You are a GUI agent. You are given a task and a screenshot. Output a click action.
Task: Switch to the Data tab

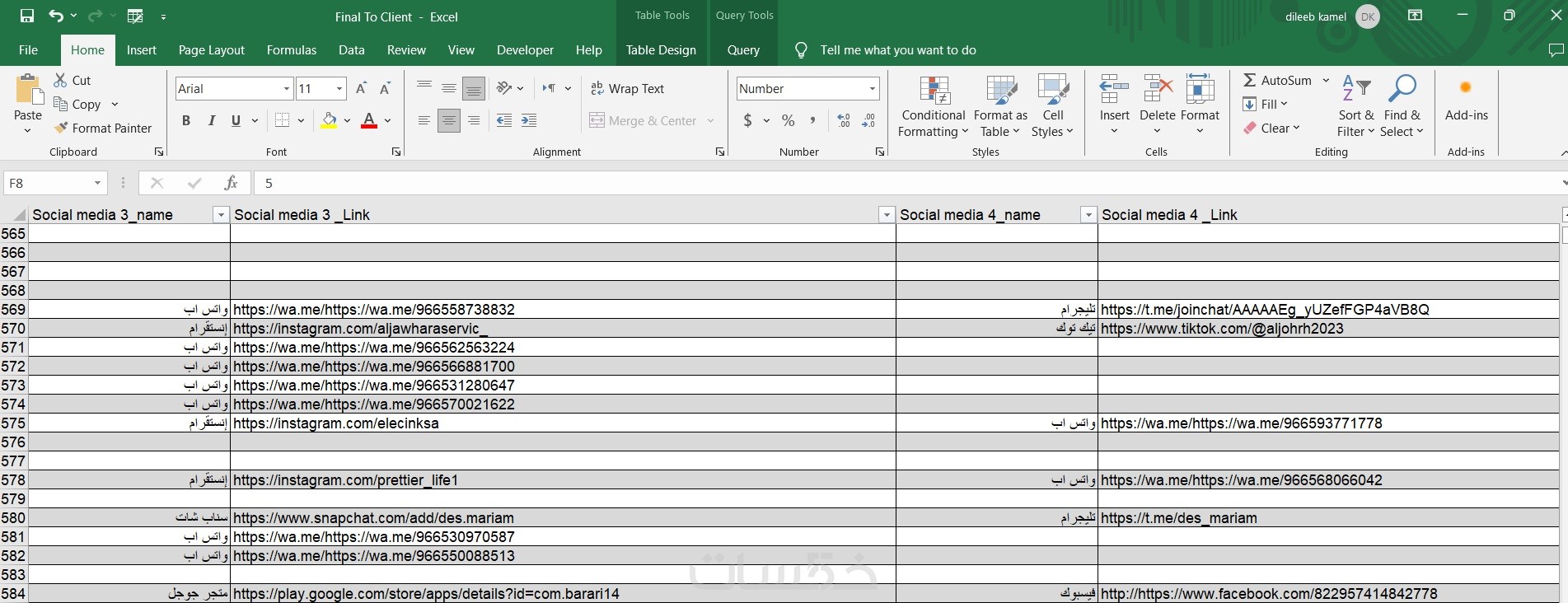[351, 49]
